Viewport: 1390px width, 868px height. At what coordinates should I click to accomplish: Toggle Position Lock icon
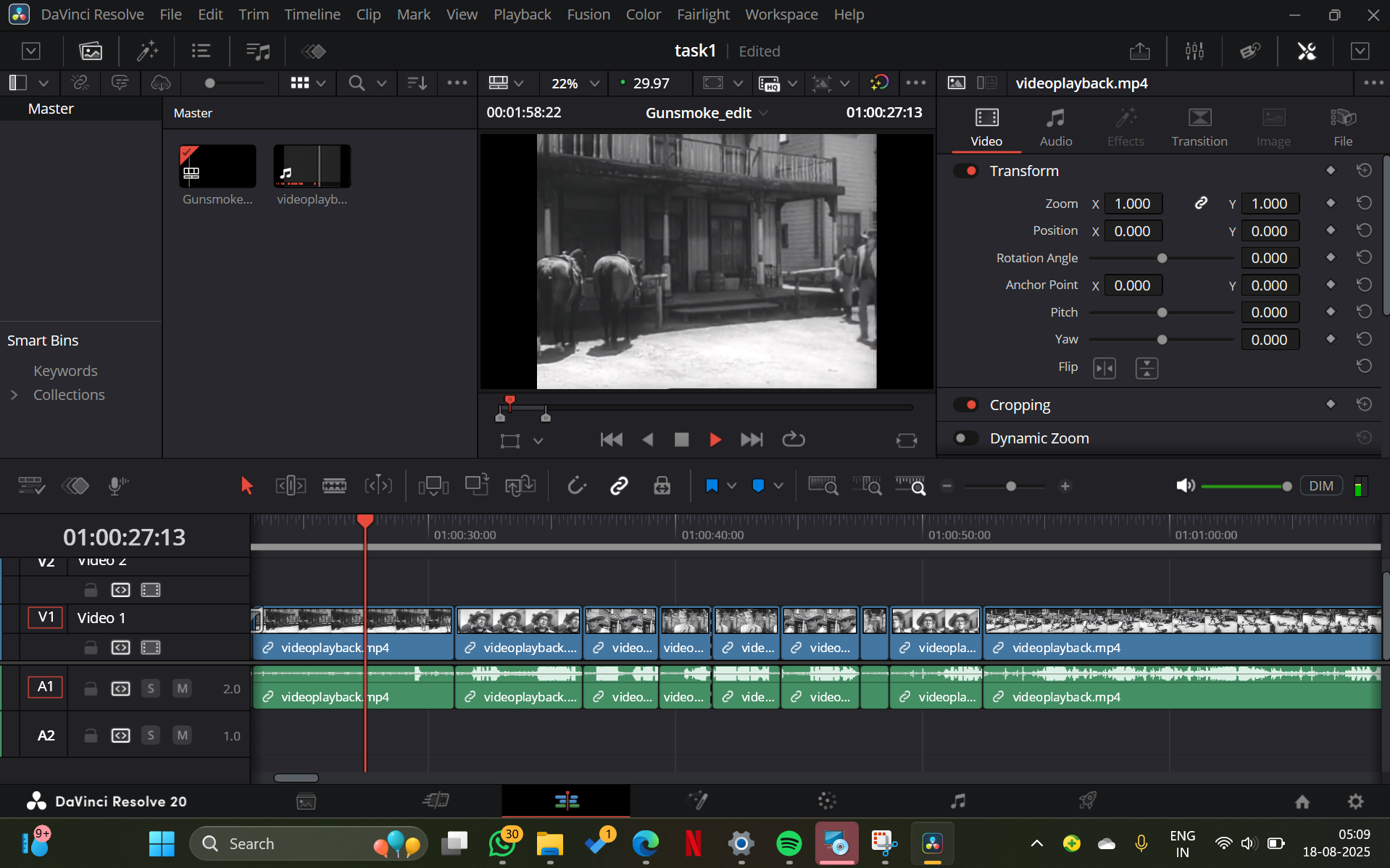click(662, 485)
